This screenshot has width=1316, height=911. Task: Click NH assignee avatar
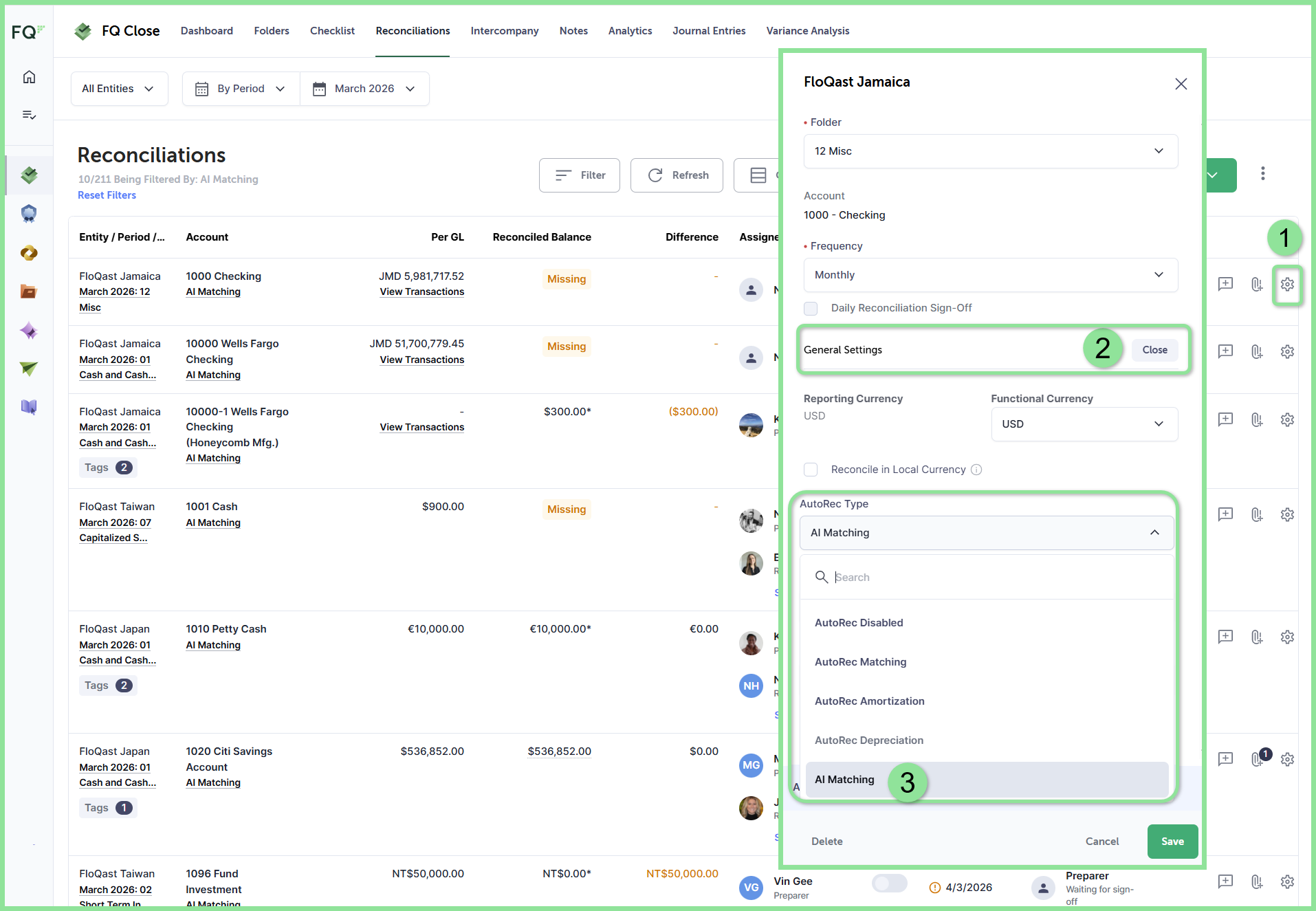(751, 686)
